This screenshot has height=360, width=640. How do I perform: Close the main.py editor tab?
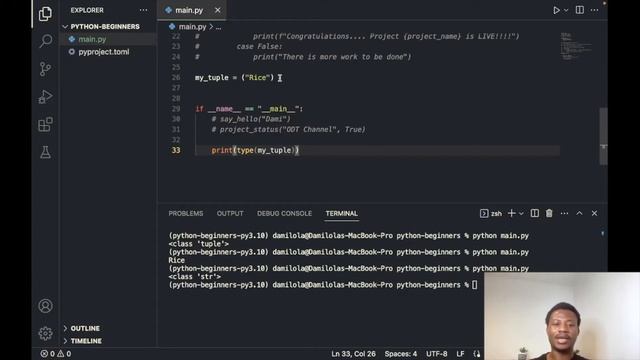point(218,10)
